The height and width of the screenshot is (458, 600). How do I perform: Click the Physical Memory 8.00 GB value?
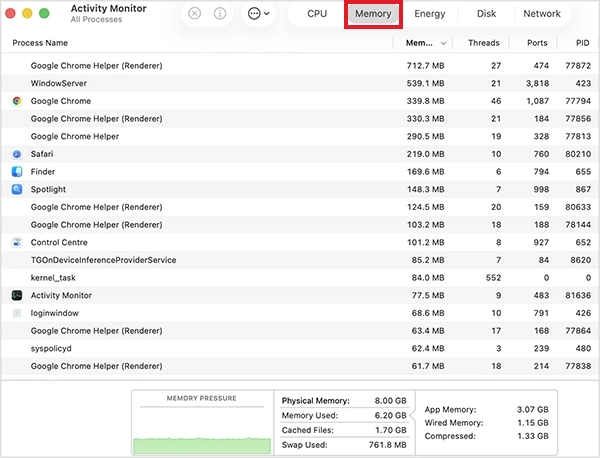[x=390, y=401]
